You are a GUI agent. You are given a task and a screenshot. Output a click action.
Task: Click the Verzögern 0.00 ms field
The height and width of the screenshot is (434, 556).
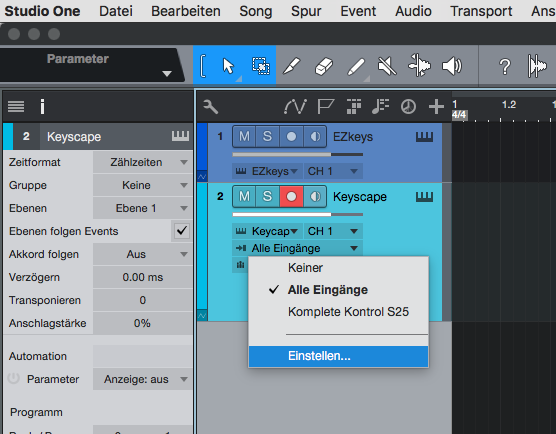143,277
